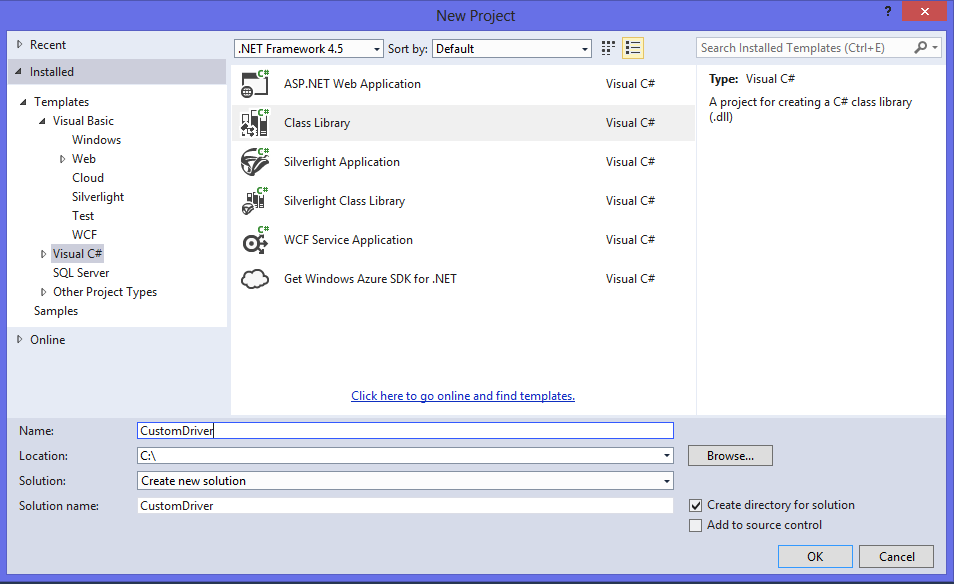Open the Location path dropdown
This screenshot has width=954, height=584.
click(667, 456)
